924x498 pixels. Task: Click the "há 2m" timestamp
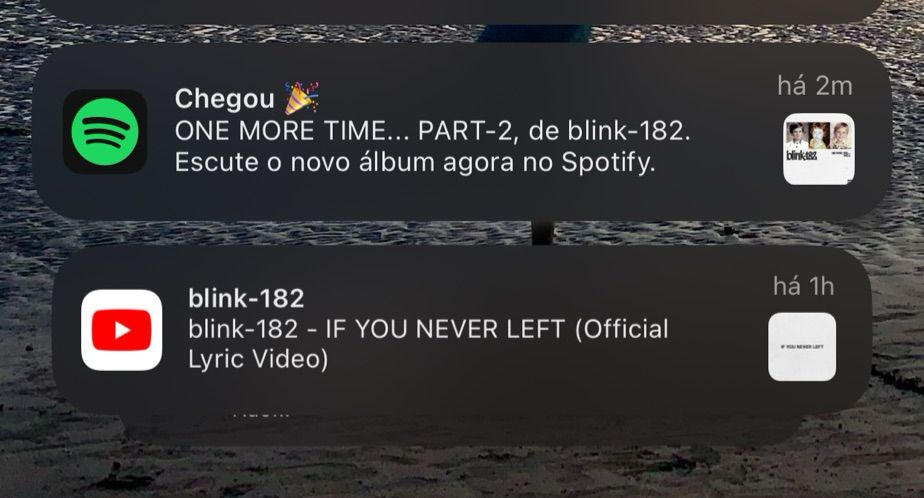point(815,86)
